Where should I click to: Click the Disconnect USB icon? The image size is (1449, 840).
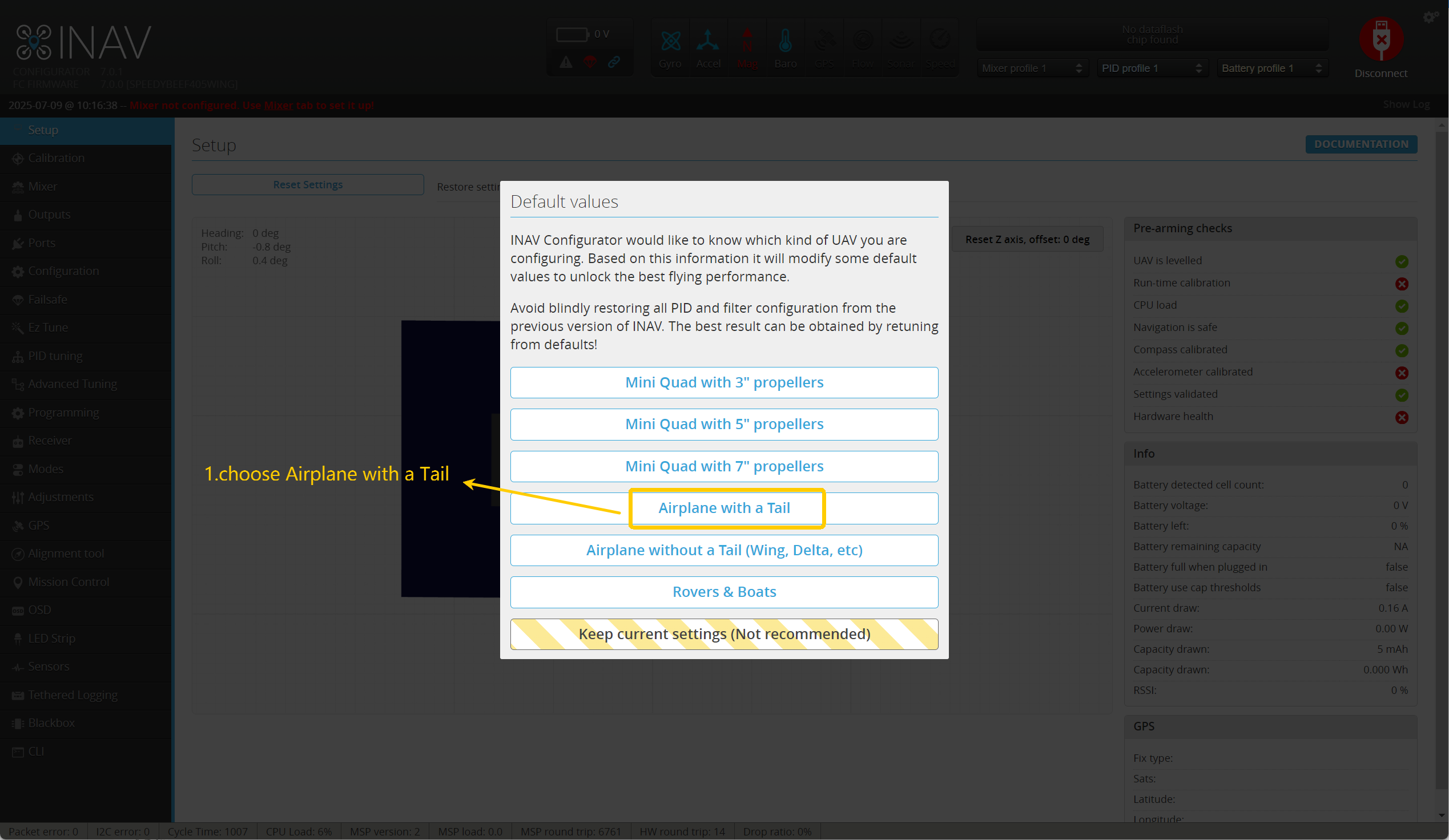[x=1380, y=39]
